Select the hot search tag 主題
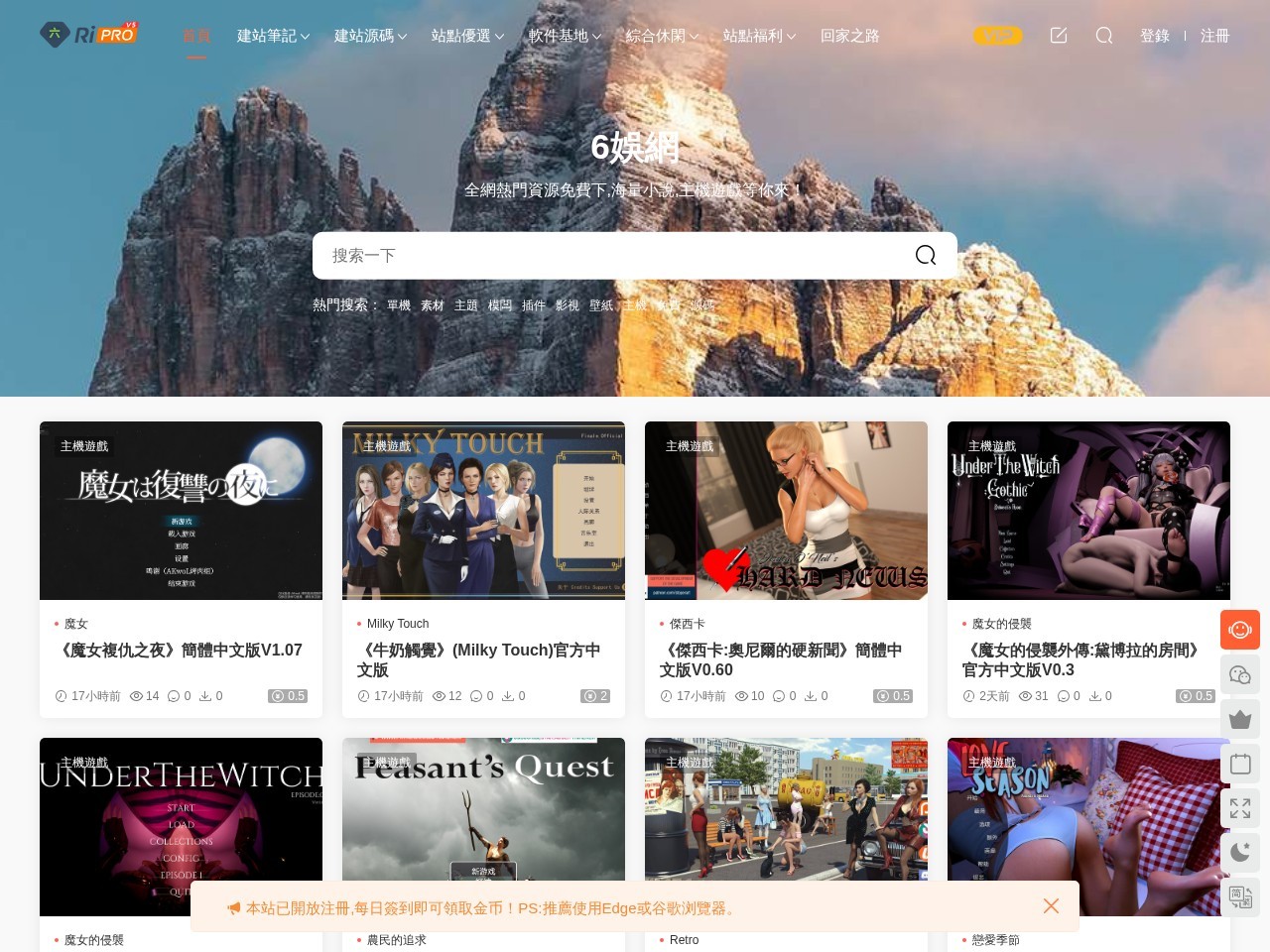Image resolution: width=1270 pixels, height=952 pixels. pos(466,305)
